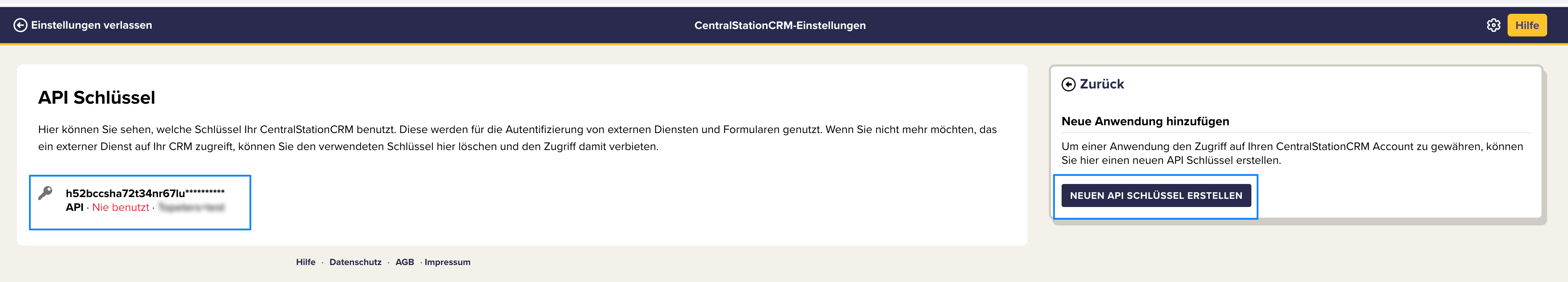The image size is (1568, 282).
Task: Select the API key starting with h52bccsha
Action: [145, 193]
